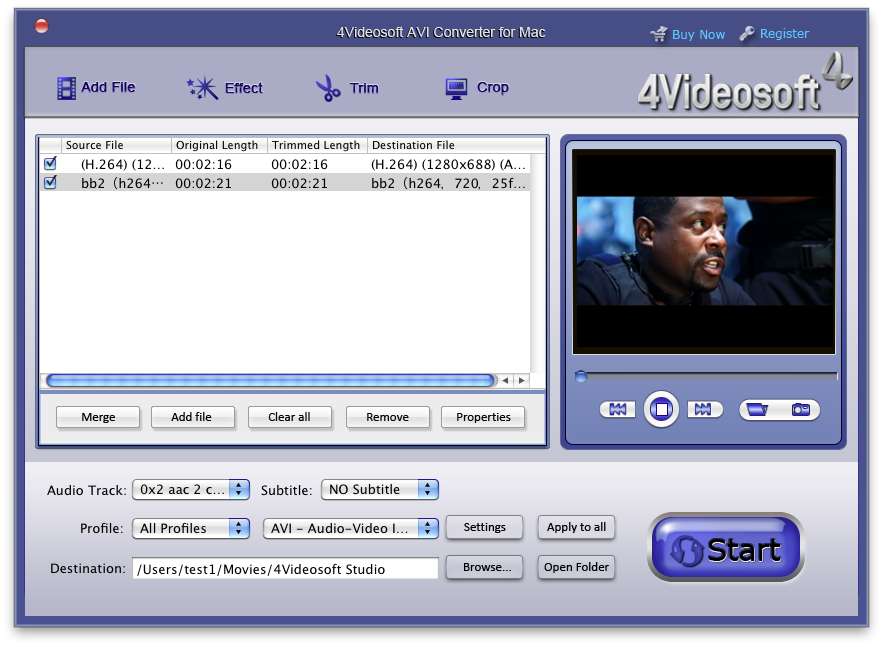Click the video preview frame

[703, 252]
